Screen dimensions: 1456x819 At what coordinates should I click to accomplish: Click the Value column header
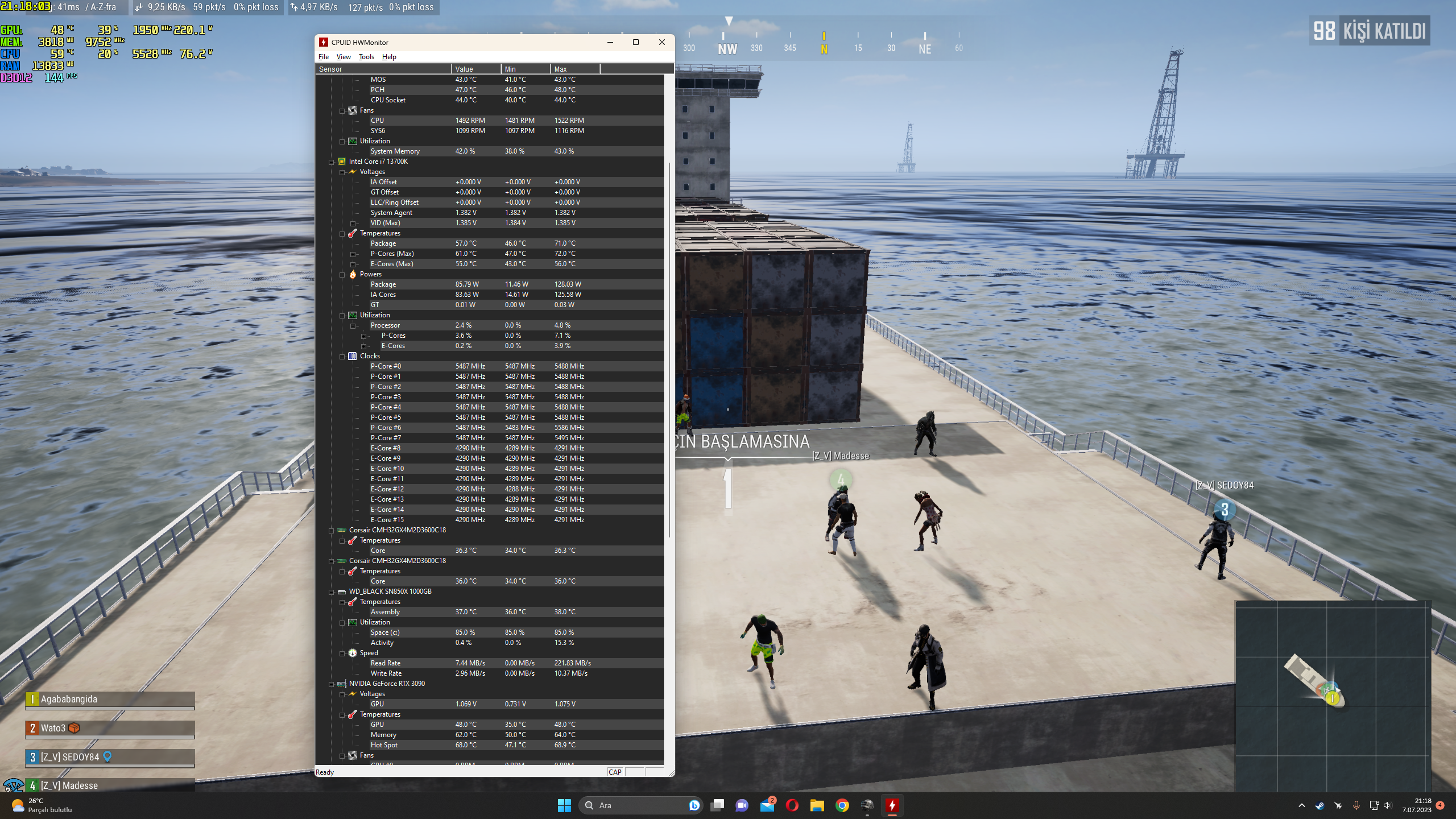pos(476,69)
